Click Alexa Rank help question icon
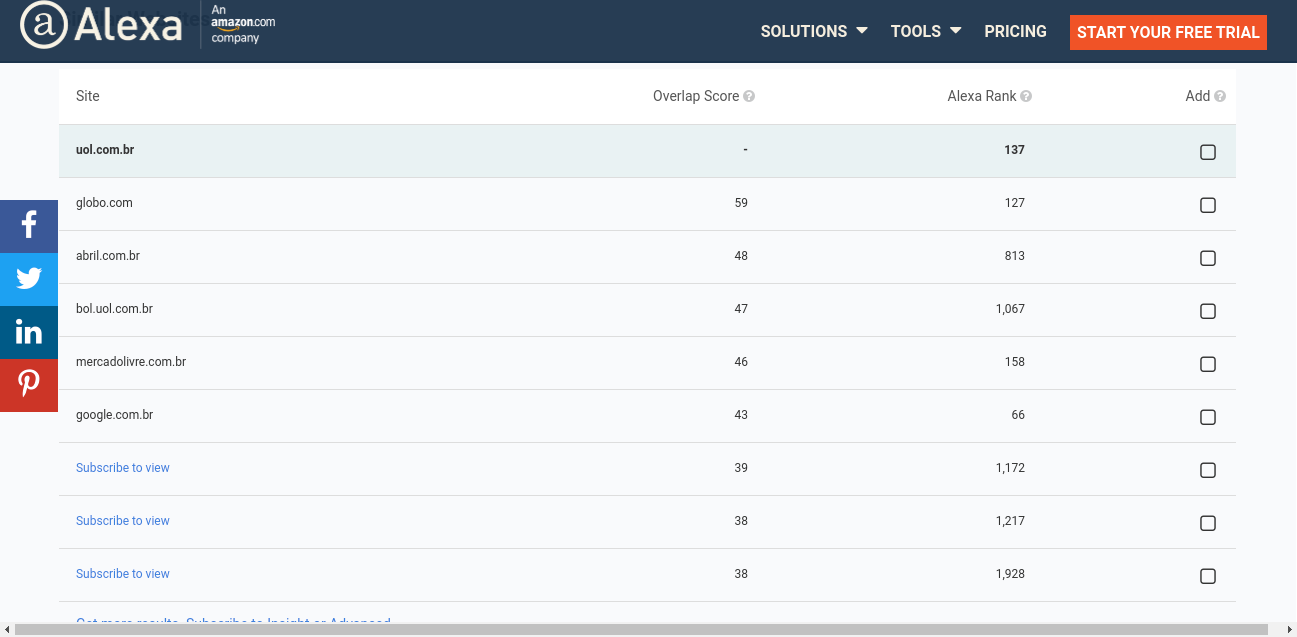Image resolution: width=1297 pixels, height=637 pixels. click(x=1026, y=97)
